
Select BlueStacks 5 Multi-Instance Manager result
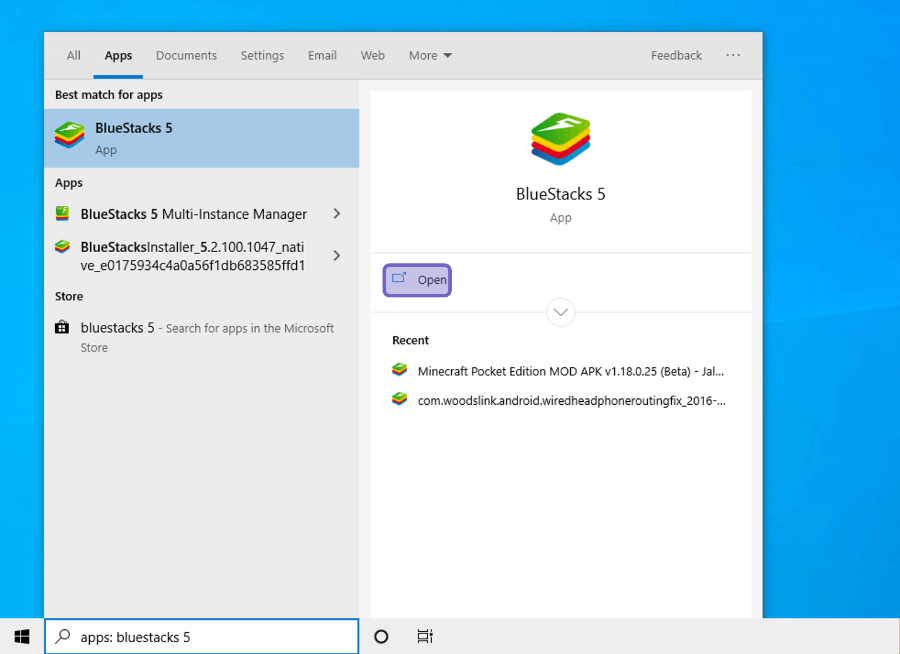201,214
